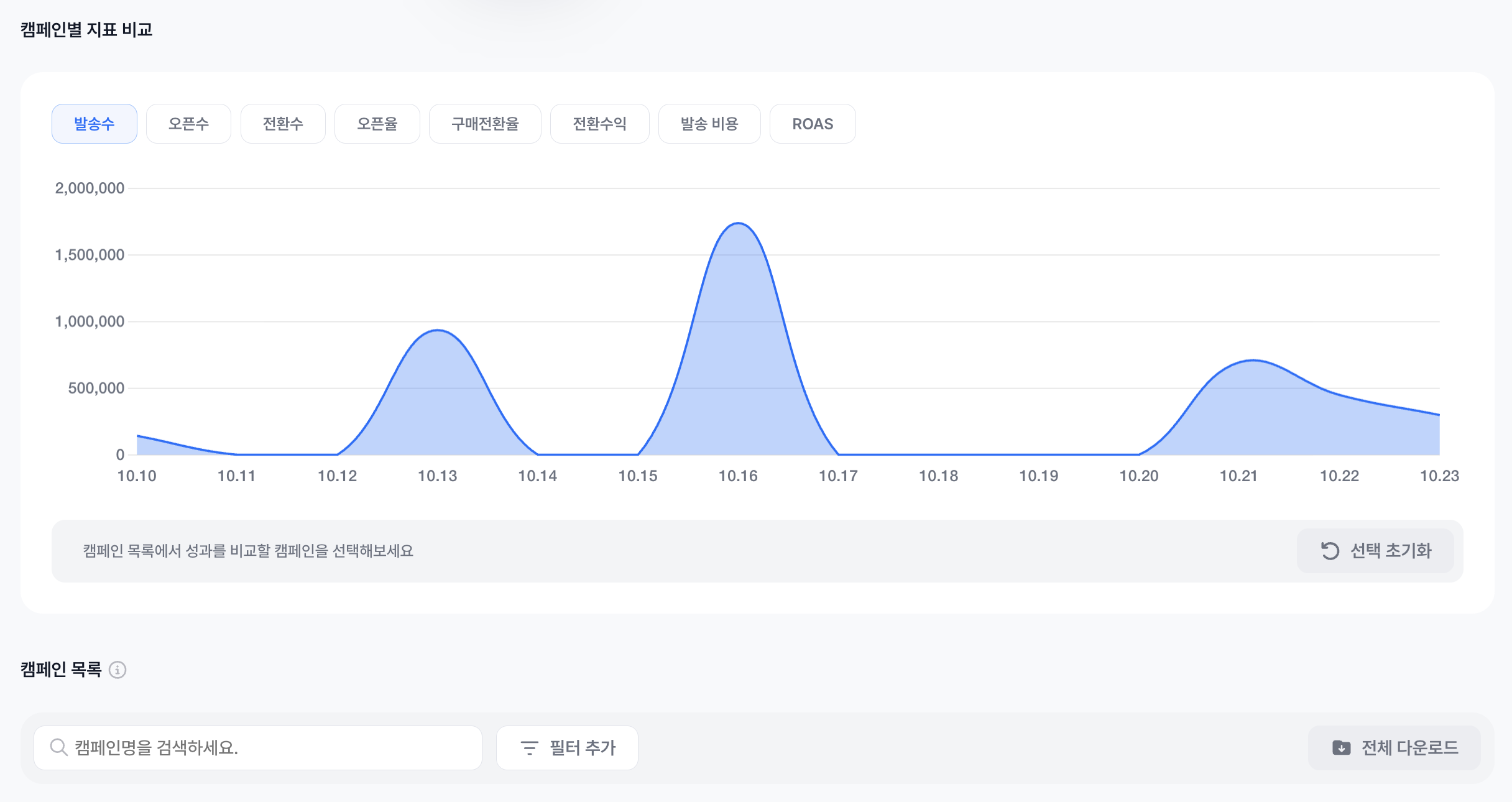Show the 오픈율 metric chart

[x=377, y=124]
